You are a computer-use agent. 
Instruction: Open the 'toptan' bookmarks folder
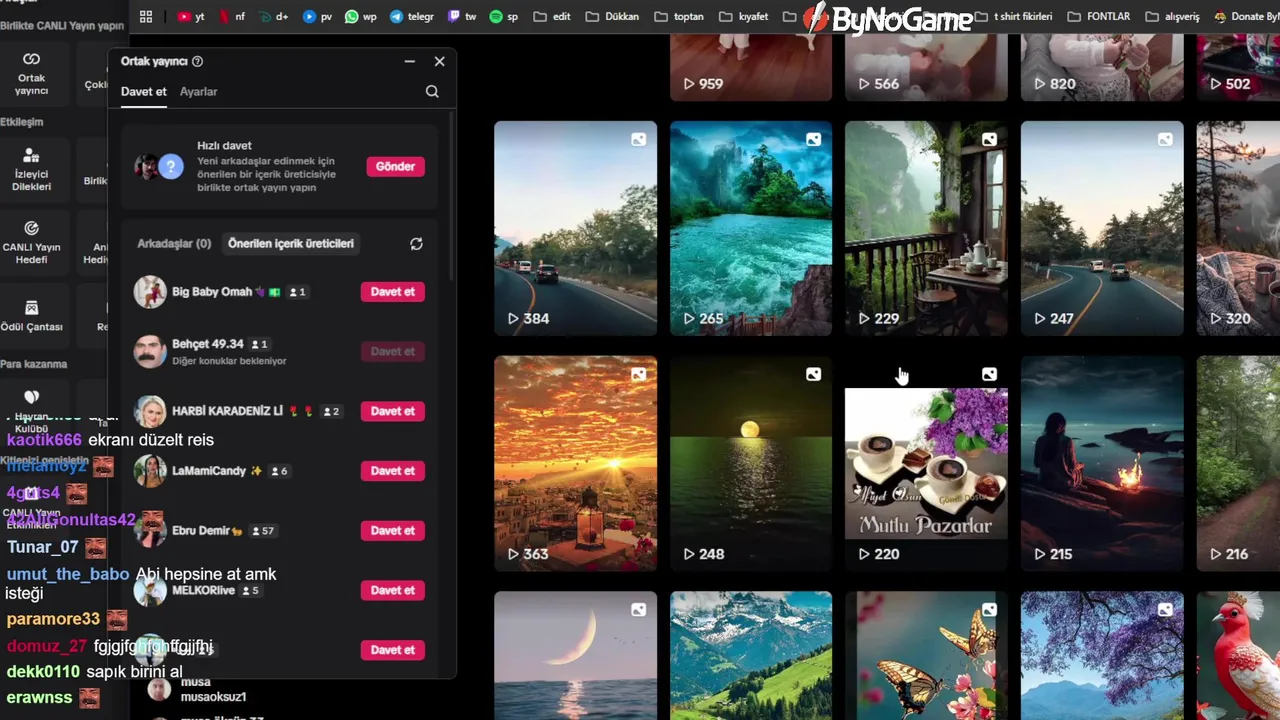coord(679,16)
